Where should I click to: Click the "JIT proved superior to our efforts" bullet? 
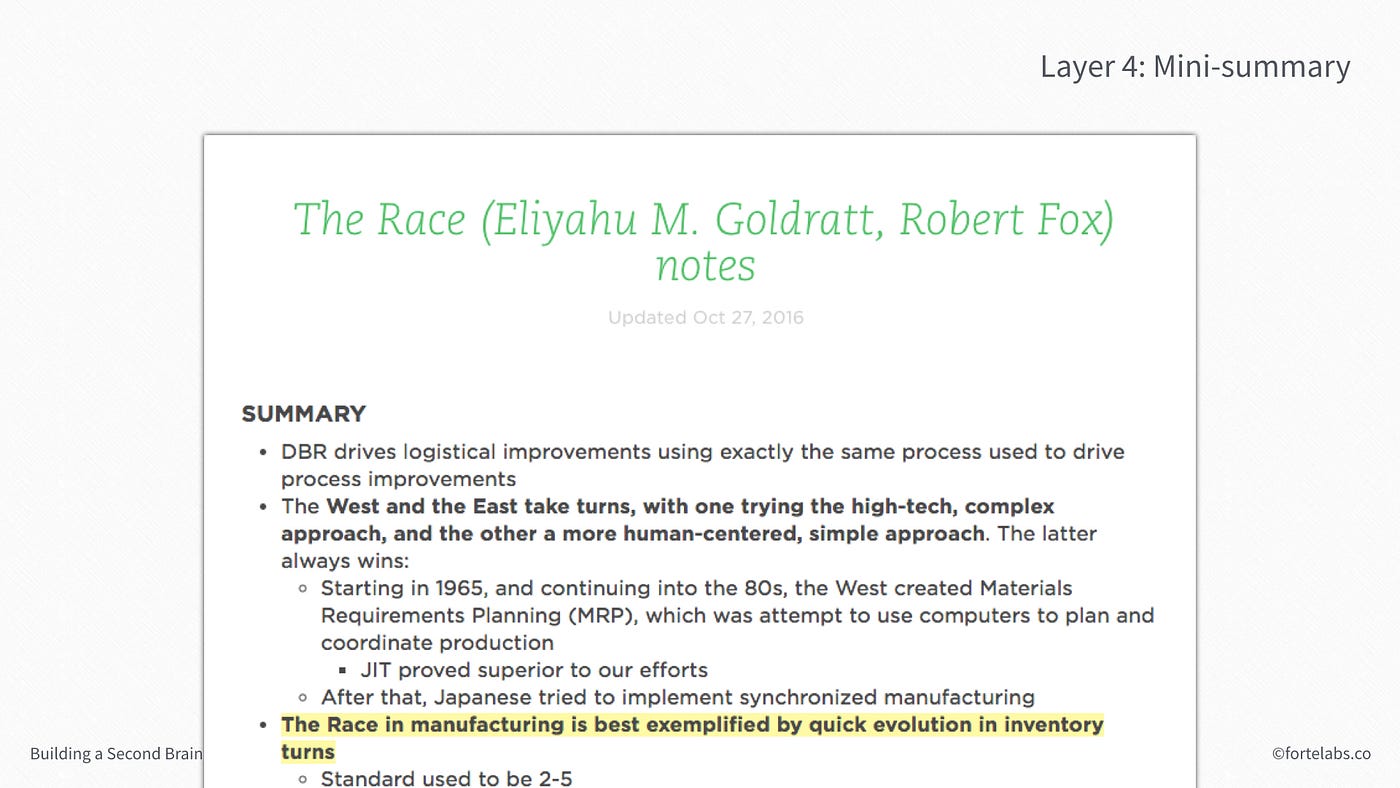pyautogui.click(x=534, y=670)
